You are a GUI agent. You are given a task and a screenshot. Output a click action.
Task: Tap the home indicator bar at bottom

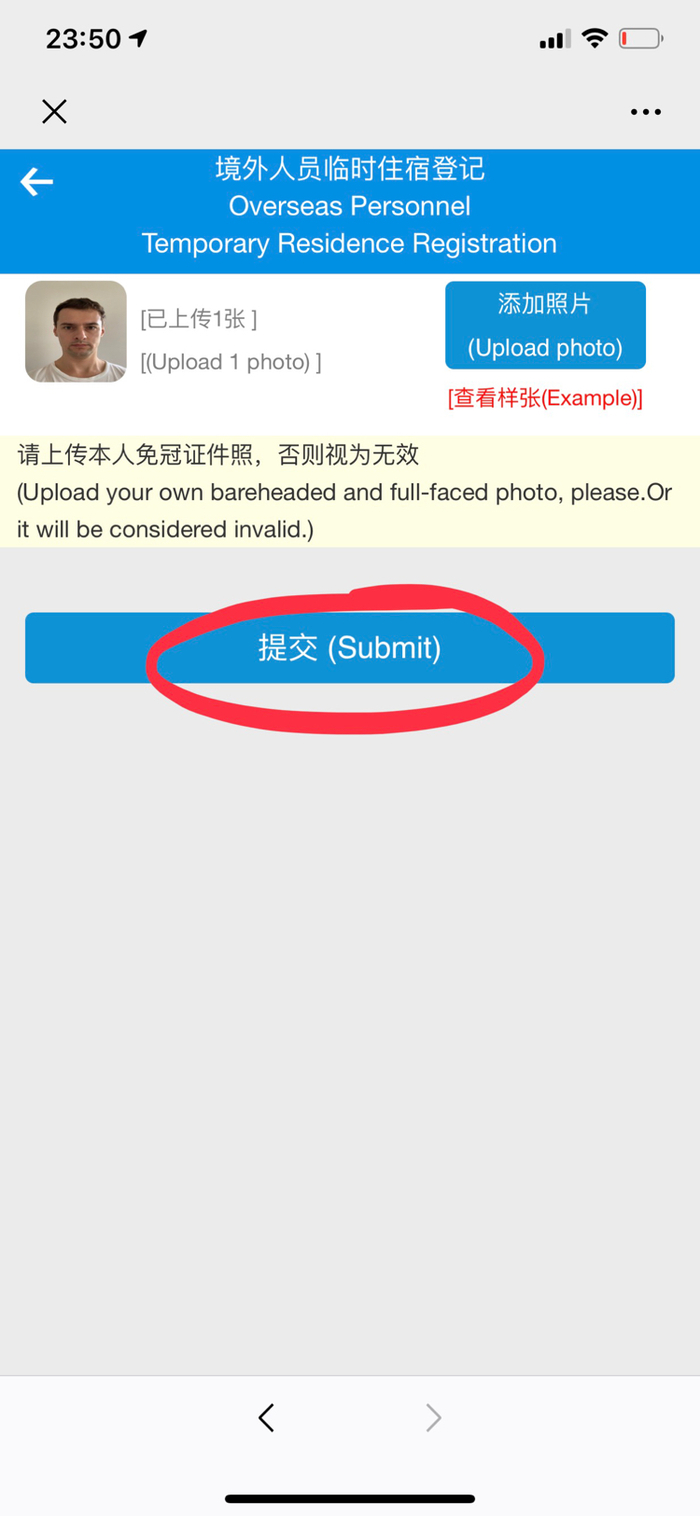pyautogui.click(x=350, y=1498)
